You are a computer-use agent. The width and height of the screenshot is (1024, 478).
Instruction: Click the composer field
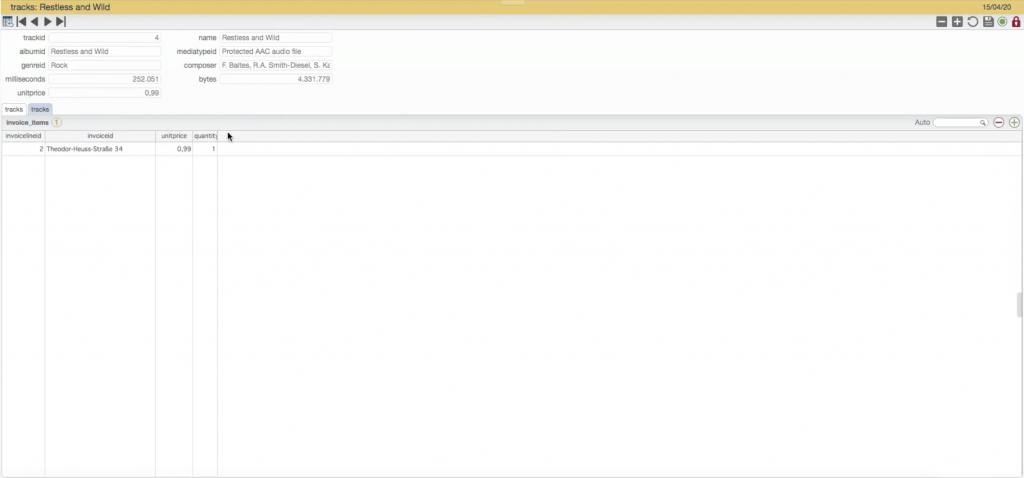pos(276,65)
